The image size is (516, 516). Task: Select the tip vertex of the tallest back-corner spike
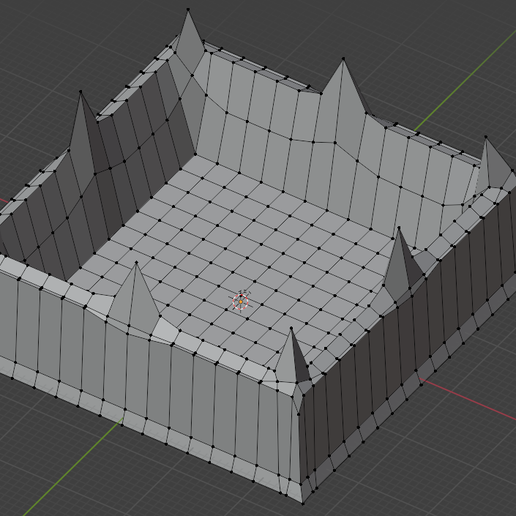[188, 10]
